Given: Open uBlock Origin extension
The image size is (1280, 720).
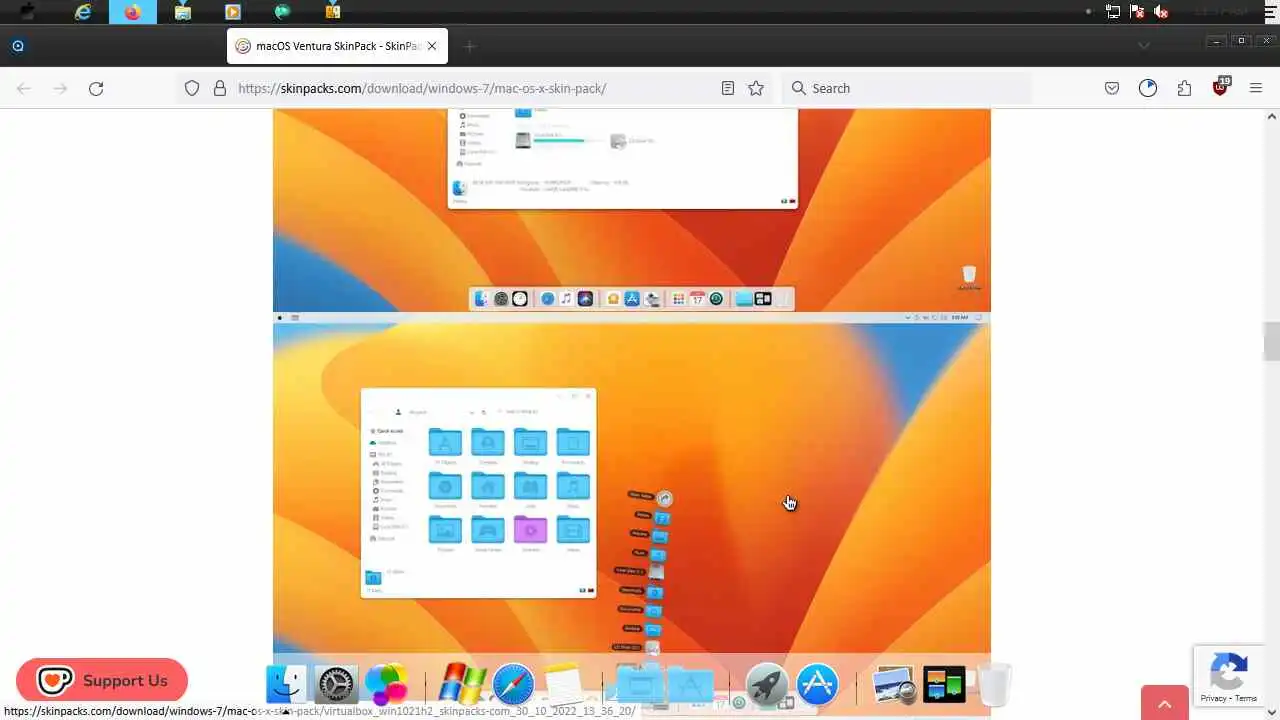Looking at the screenshot, I should pyautogui.click(x=1221, y=87).
